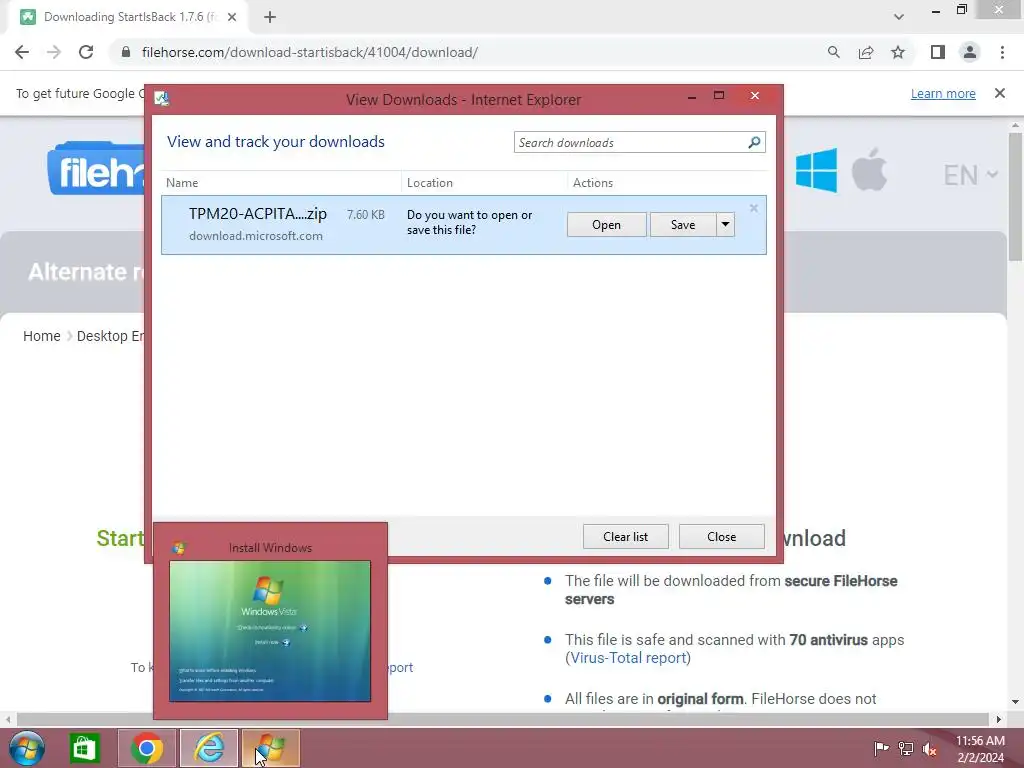The image size is (1024, 768).
Task: Clear the downloads list
Action: [626, 537]
